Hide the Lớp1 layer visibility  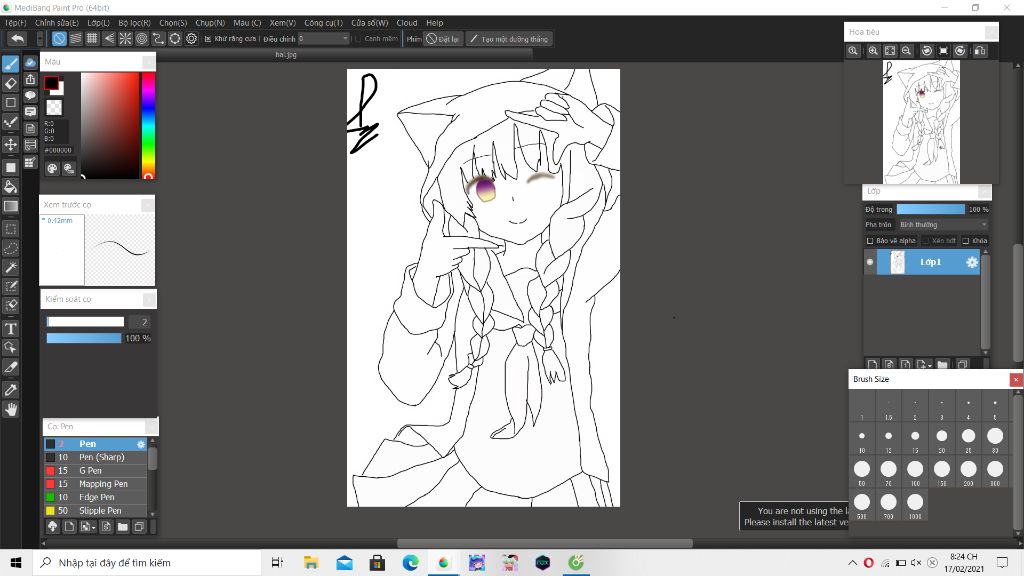click(x=870, y=262)
